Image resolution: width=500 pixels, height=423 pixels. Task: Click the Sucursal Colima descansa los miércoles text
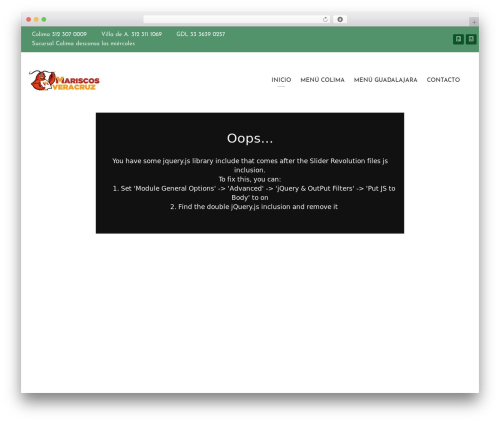point(83,43)
